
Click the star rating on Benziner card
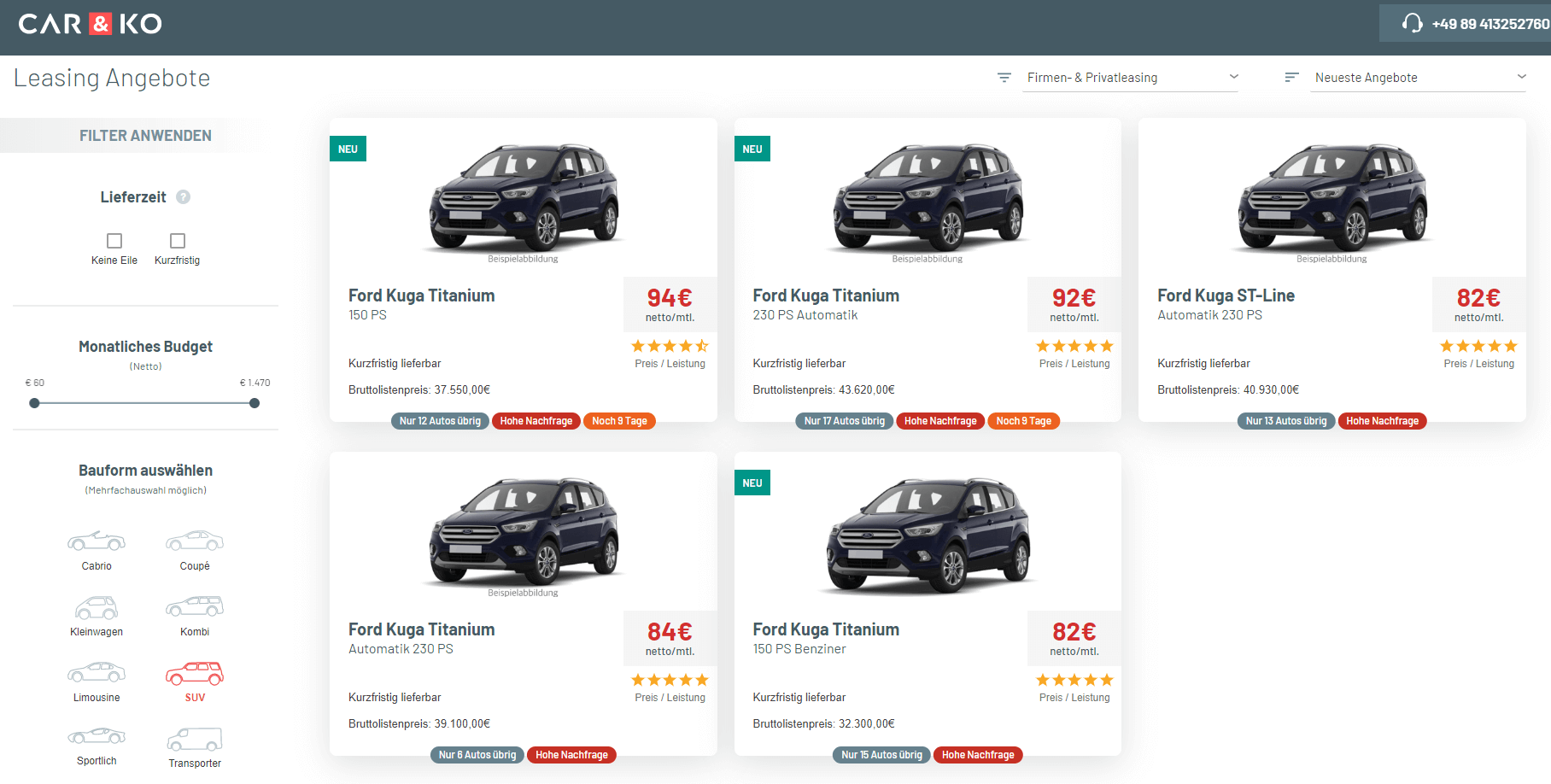tap(1074, 680)
